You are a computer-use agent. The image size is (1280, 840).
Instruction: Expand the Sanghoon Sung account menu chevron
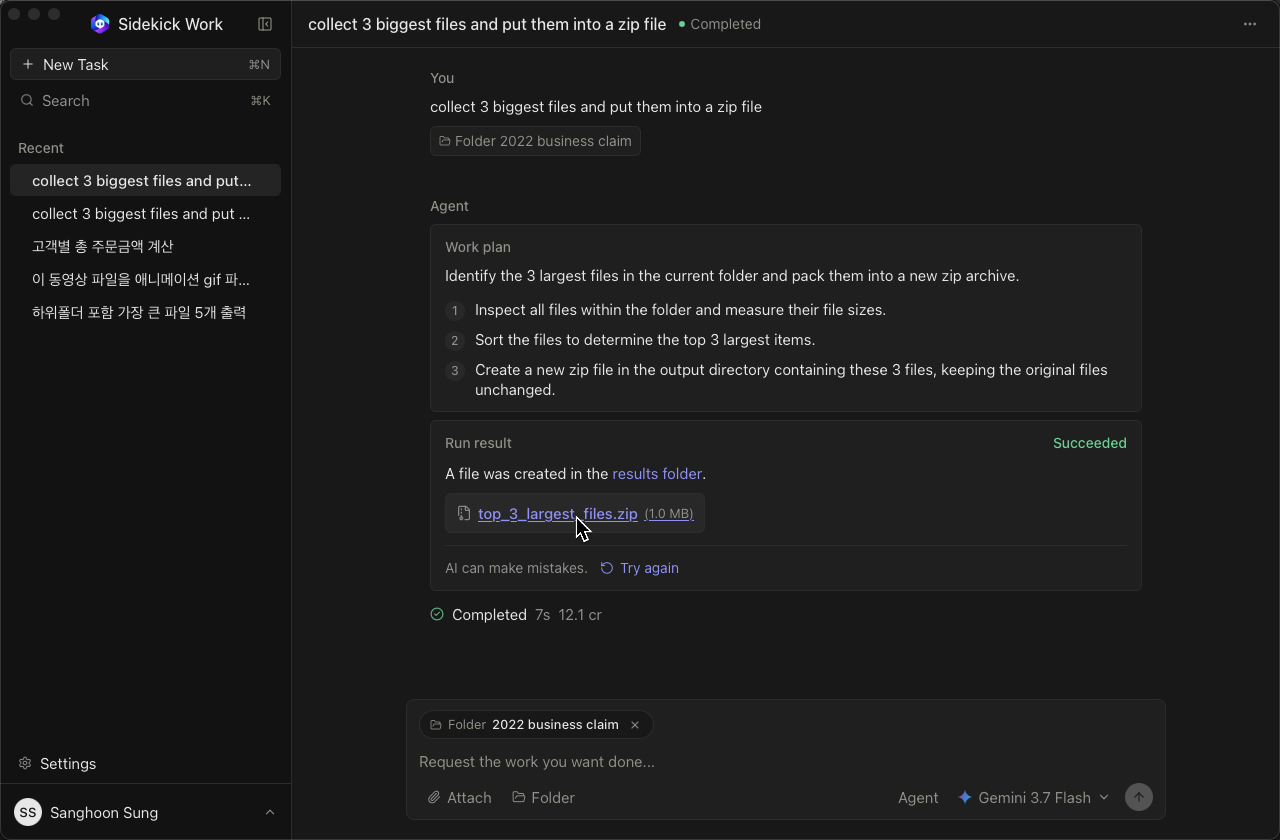(270, 812)
